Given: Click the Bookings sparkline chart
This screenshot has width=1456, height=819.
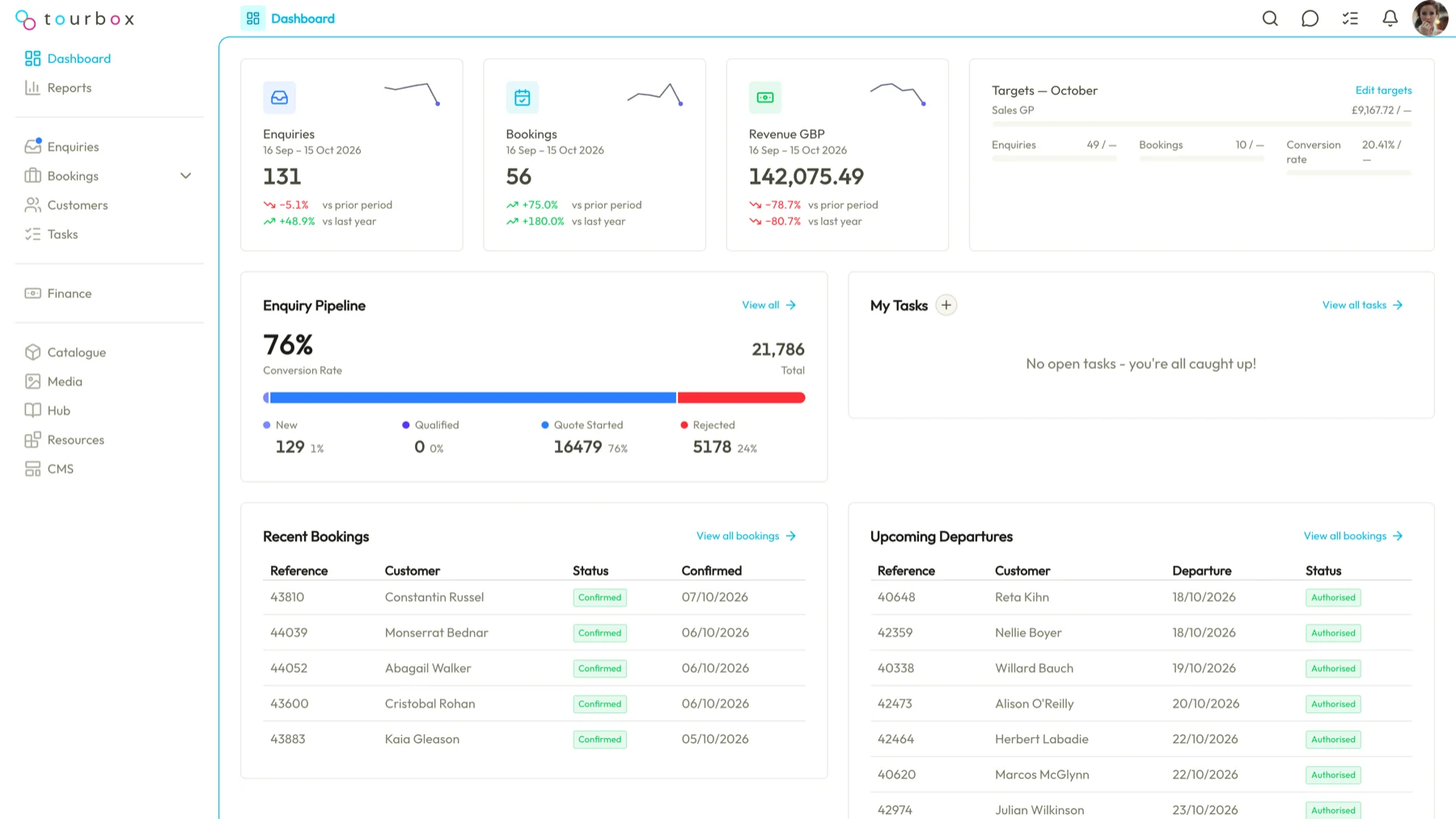Looking at the screenshot, I should tap(655, 94).
